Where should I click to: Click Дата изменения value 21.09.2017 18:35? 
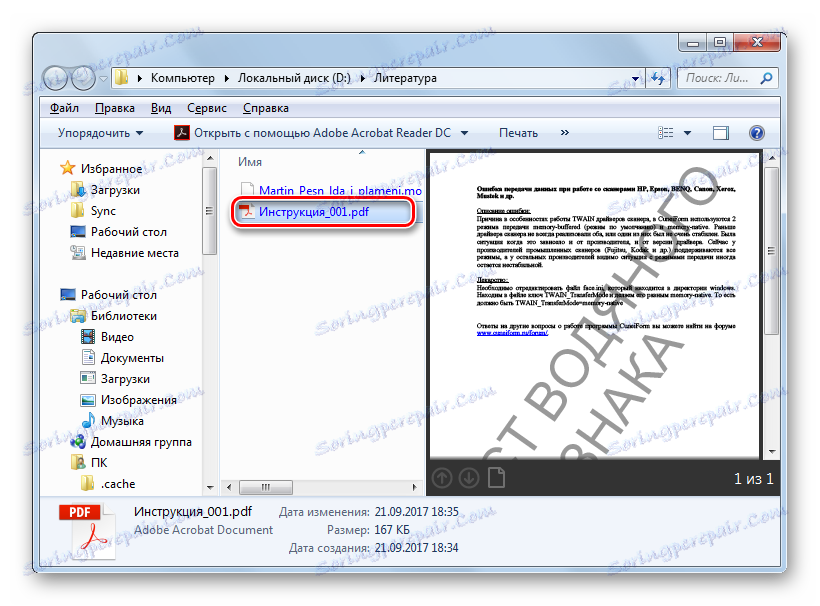pyautogui.click(x=416, y=512)
